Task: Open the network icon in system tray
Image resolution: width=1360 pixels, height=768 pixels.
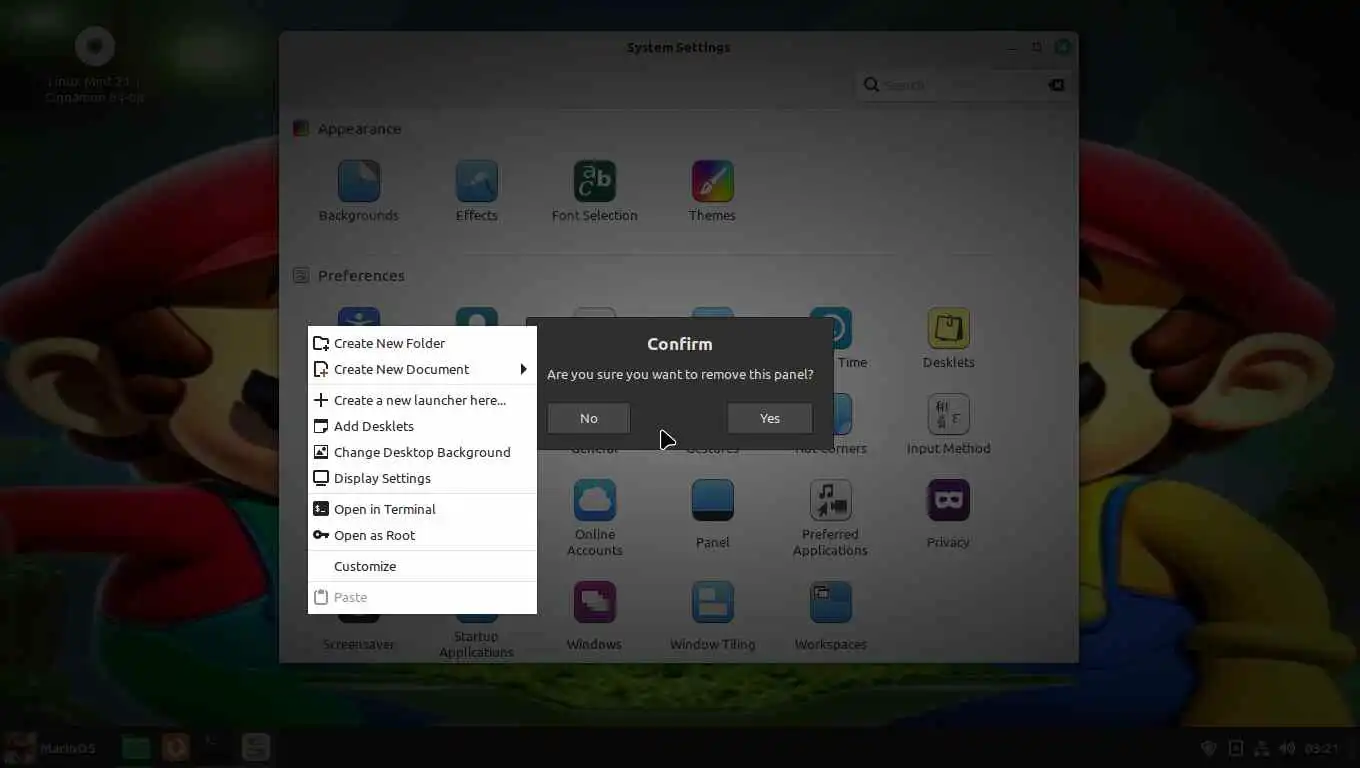Action: pyautogui.click(x=1262, y=748)
